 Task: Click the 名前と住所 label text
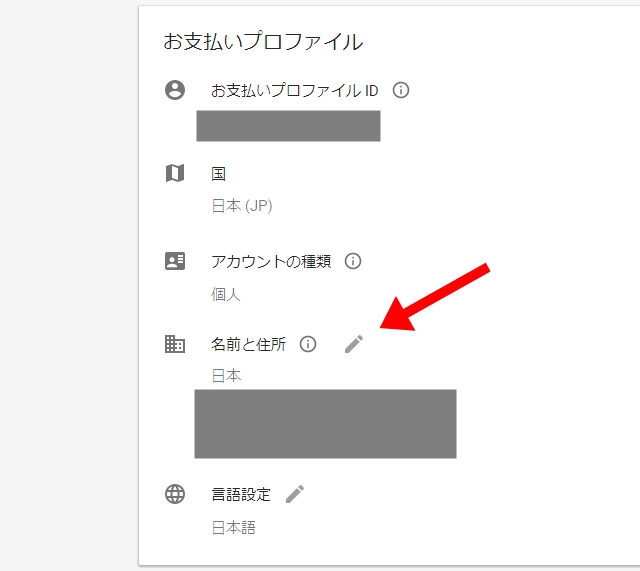click(x=248, y=344)
